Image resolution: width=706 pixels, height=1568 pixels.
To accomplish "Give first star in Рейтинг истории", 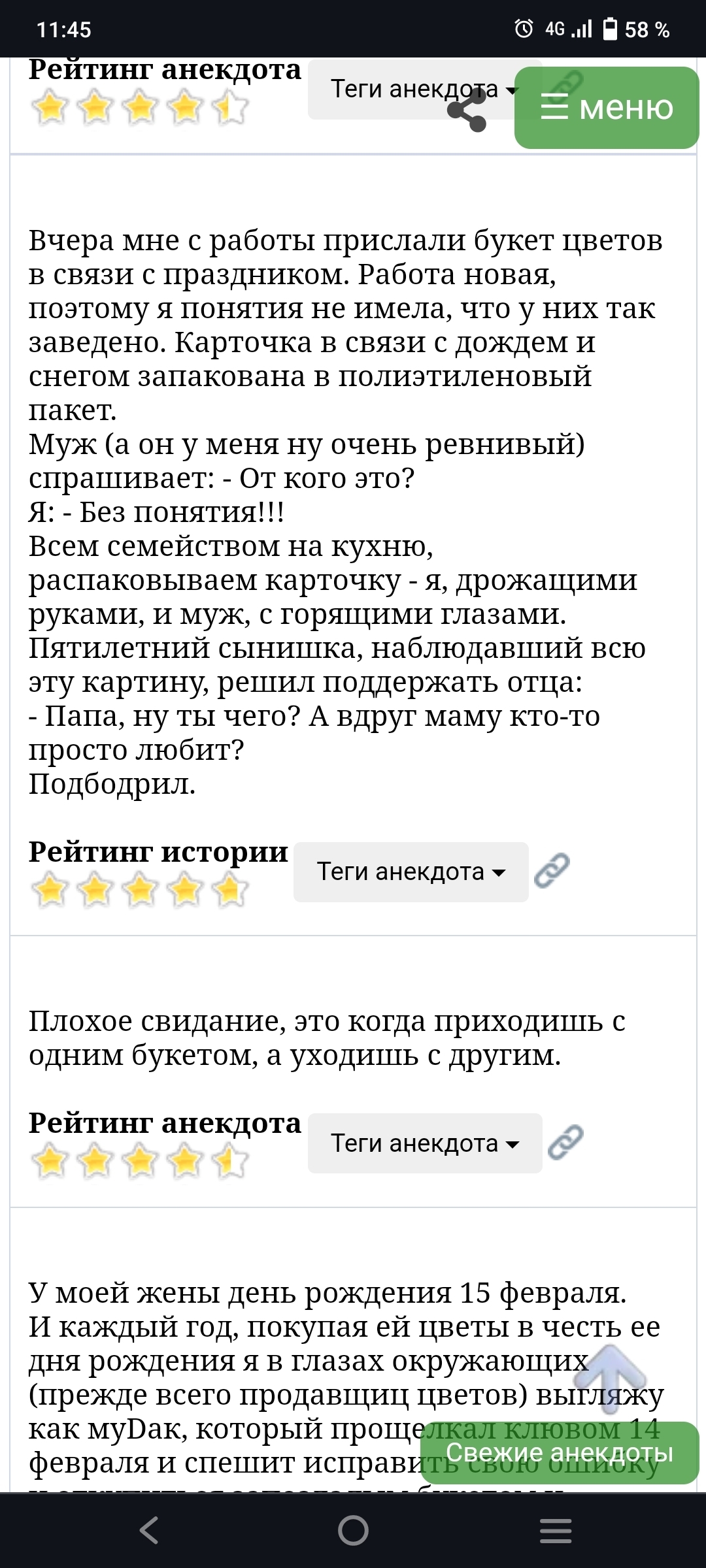I will coord(50,890).
